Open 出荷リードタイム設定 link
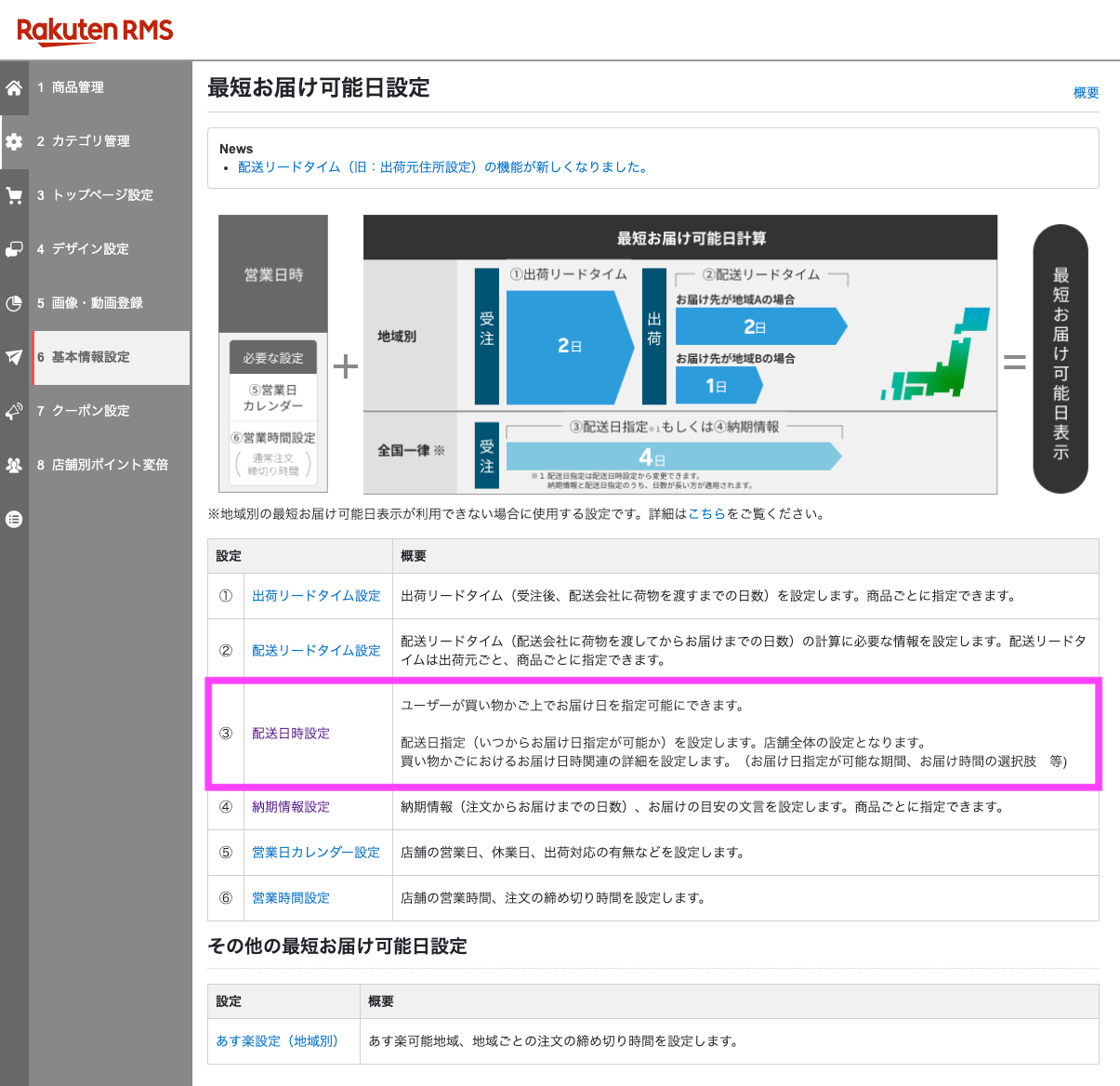This screenshot has width=1120, height=1086. tap(316, 596)
